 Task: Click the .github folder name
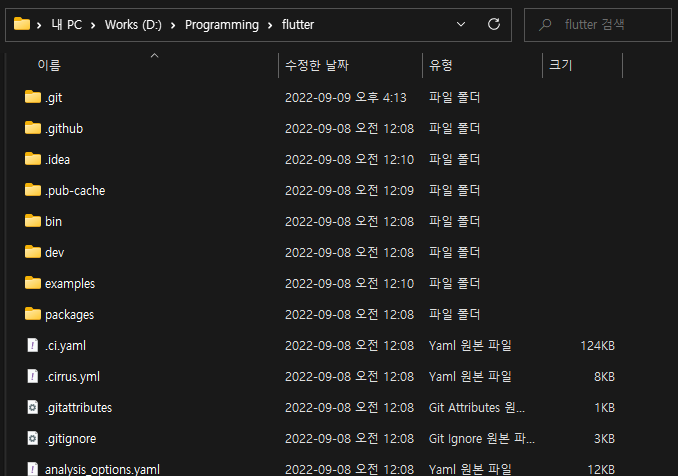point(64,129)
